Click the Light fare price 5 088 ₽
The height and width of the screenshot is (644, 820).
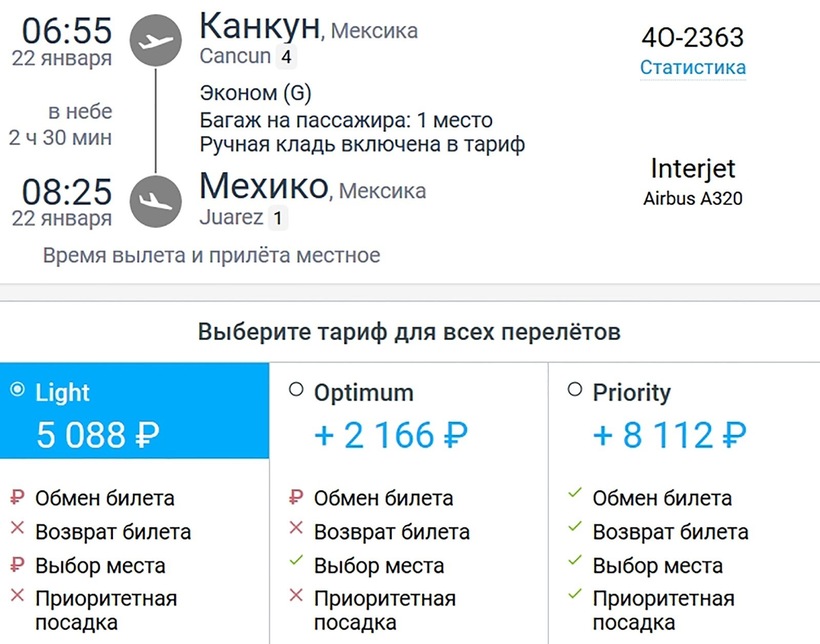(98, 435)
